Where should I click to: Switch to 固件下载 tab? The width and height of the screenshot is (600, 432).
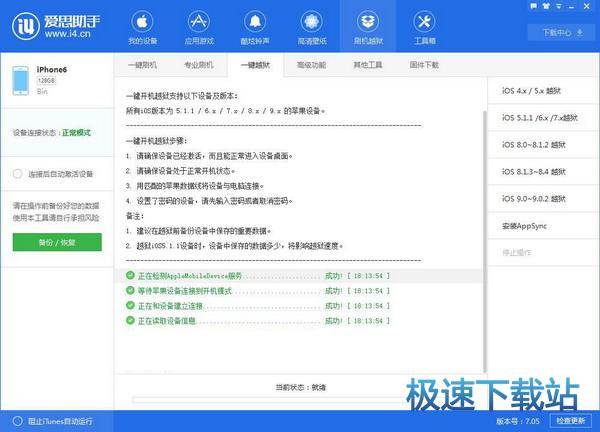(x=424, y=65)
